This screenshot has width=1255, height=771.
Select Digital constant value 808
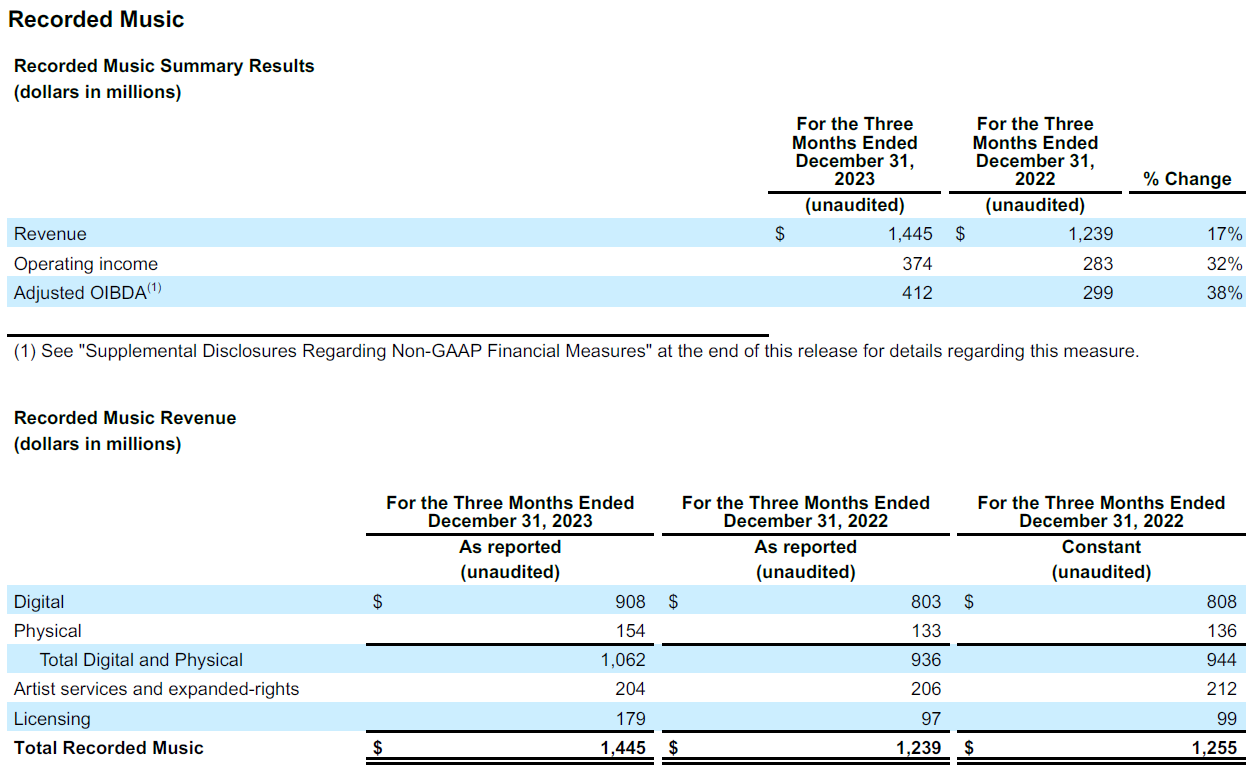[x=1221, y=602]
